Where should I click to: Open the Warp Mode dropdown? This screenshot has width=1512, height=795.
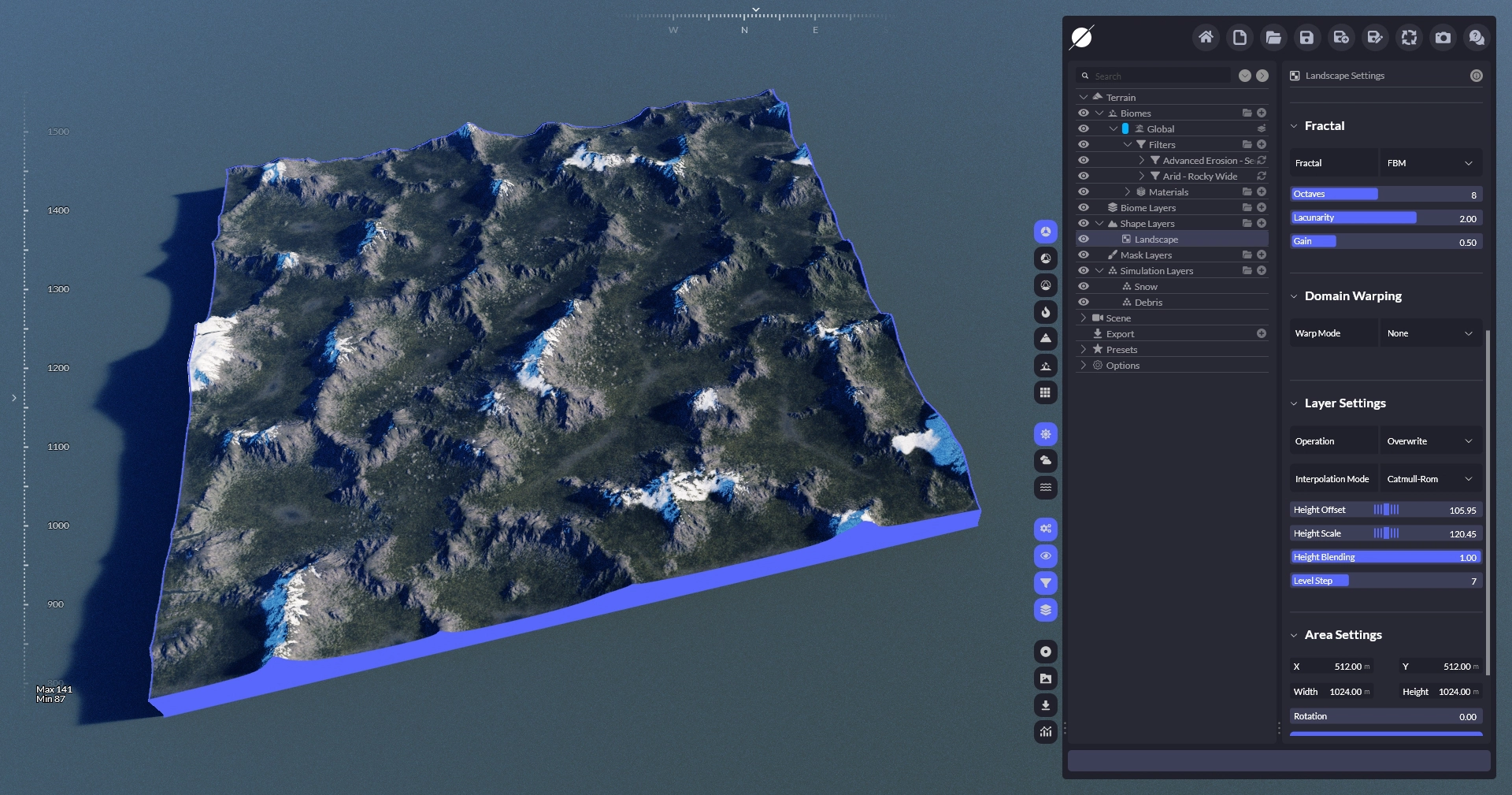click(1430, 333)
